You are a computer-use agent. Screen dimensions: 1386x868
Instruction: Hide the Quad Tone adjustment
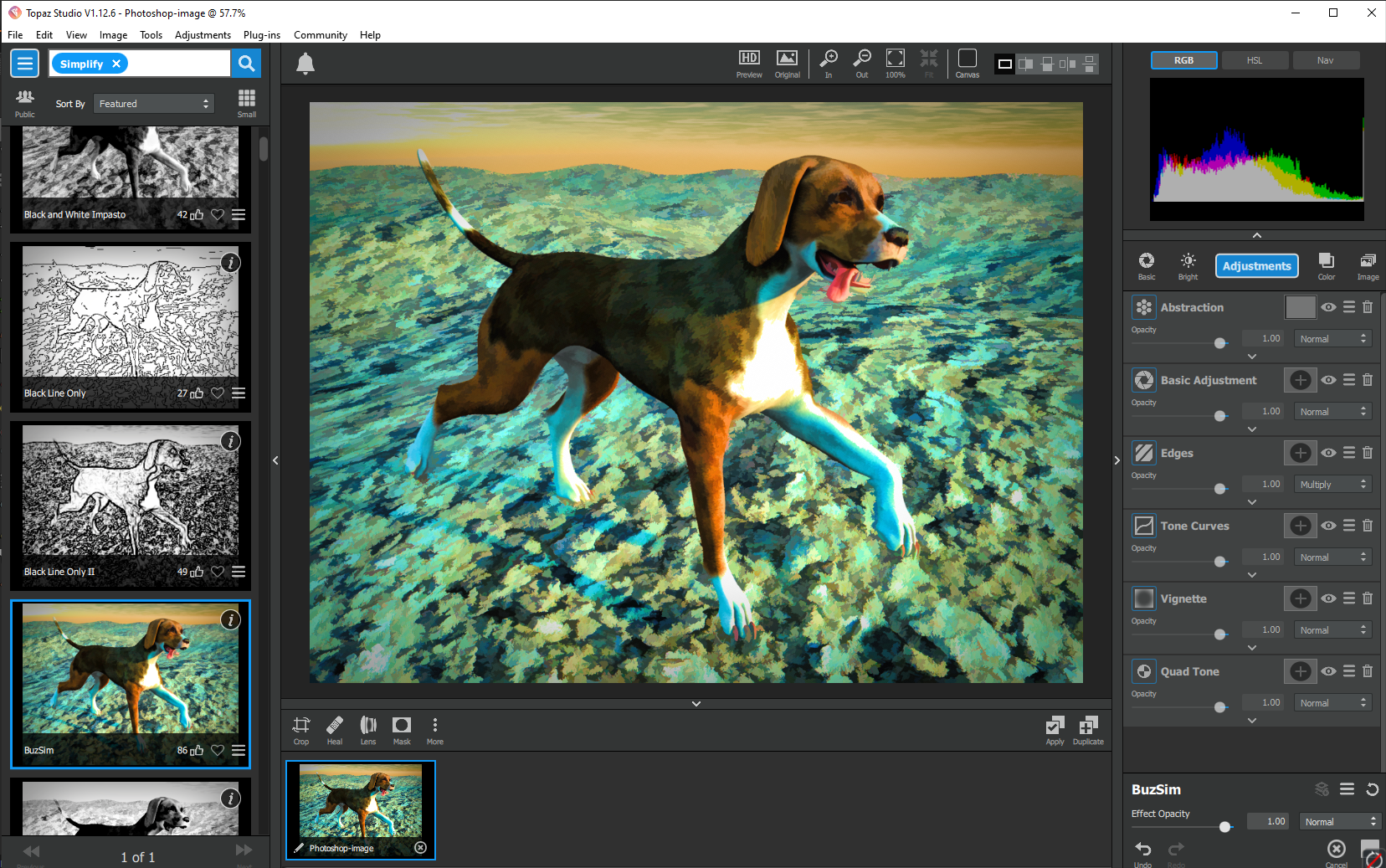tap(1329, 671)
